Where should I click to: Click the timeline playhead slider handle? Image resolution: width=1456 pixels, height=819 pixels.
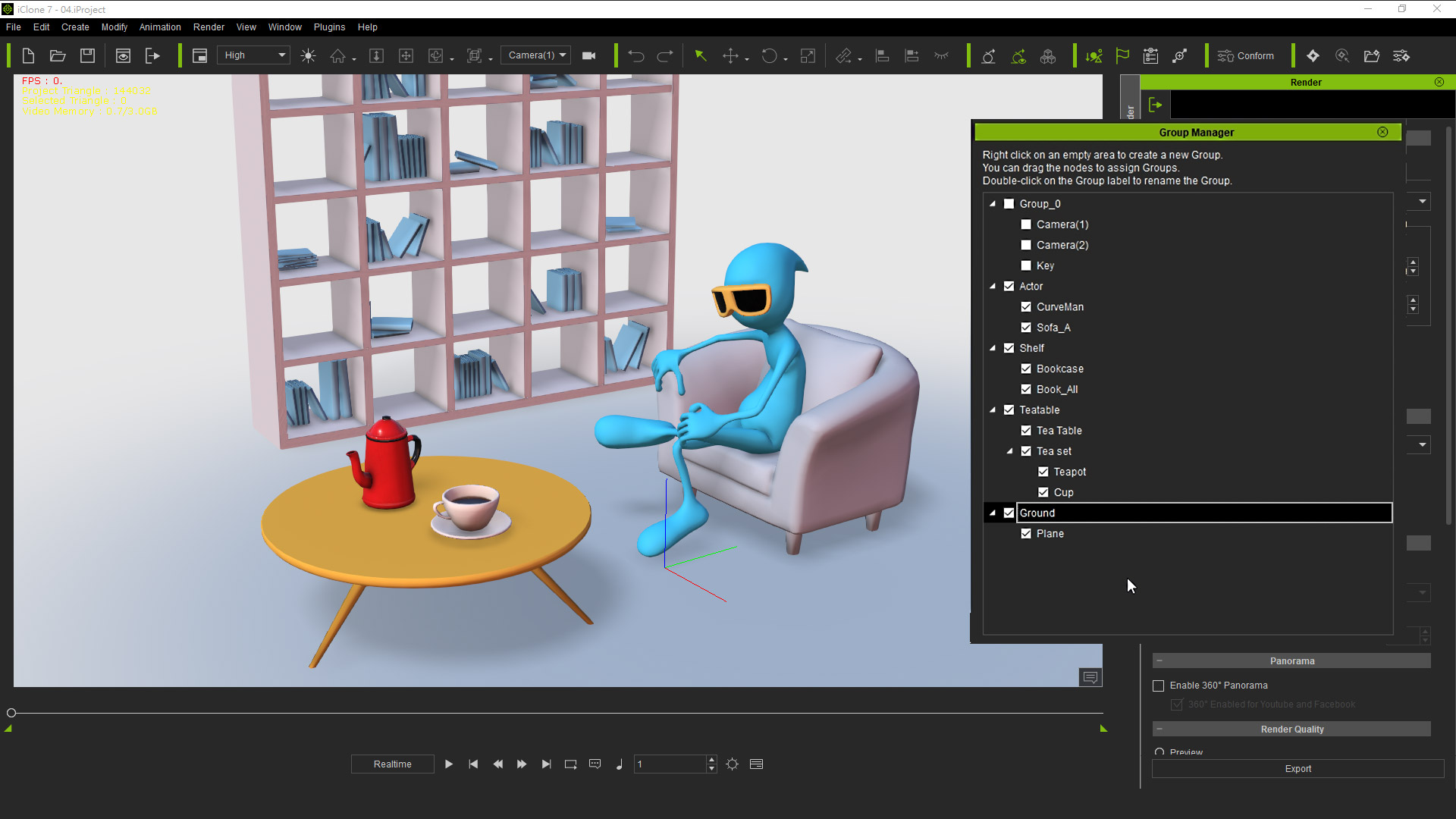pos(11,713)
